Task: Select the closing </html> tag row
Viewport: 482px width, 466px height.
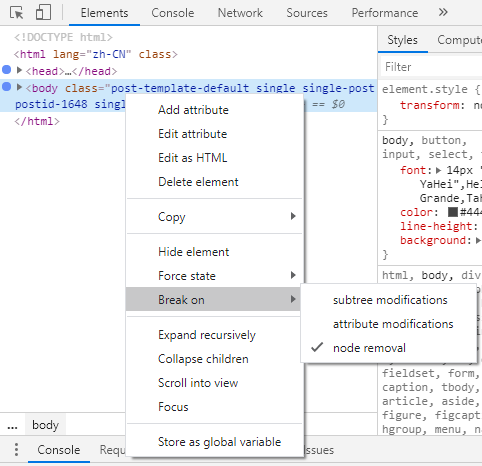Action: pyautogui.click(x=37, y=121)
